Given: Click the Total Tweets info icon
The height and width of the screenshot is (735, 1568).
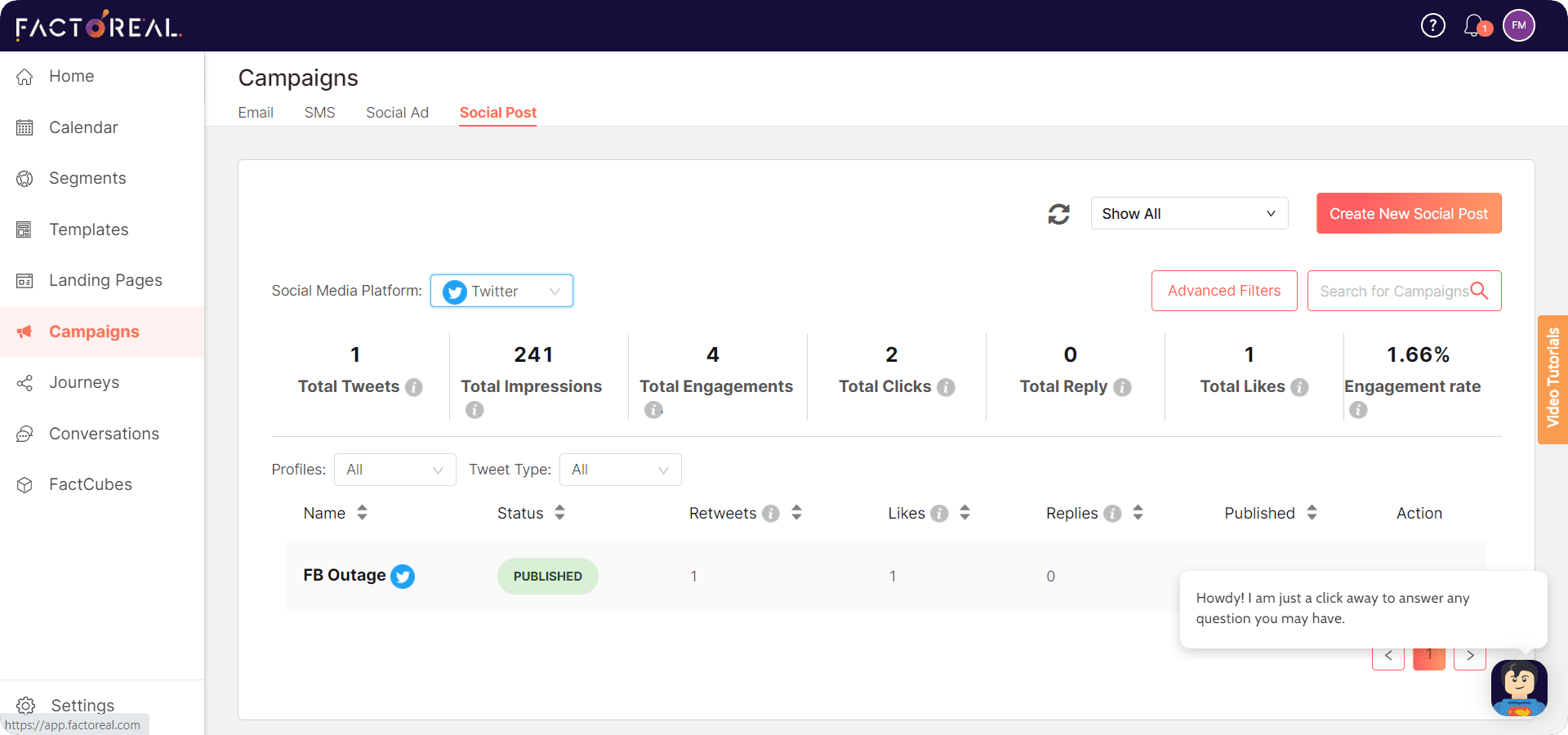Looking at the screenshot, I should [x=414, y=387].
